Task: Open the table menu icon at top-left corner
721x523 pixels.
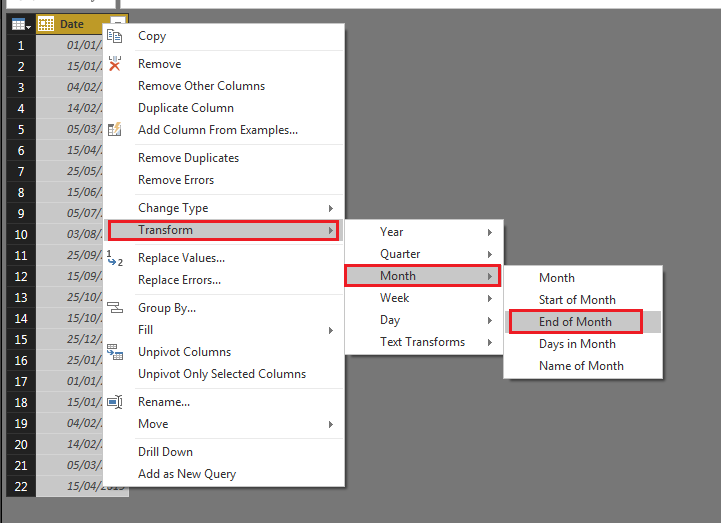Action: point(21,24)
